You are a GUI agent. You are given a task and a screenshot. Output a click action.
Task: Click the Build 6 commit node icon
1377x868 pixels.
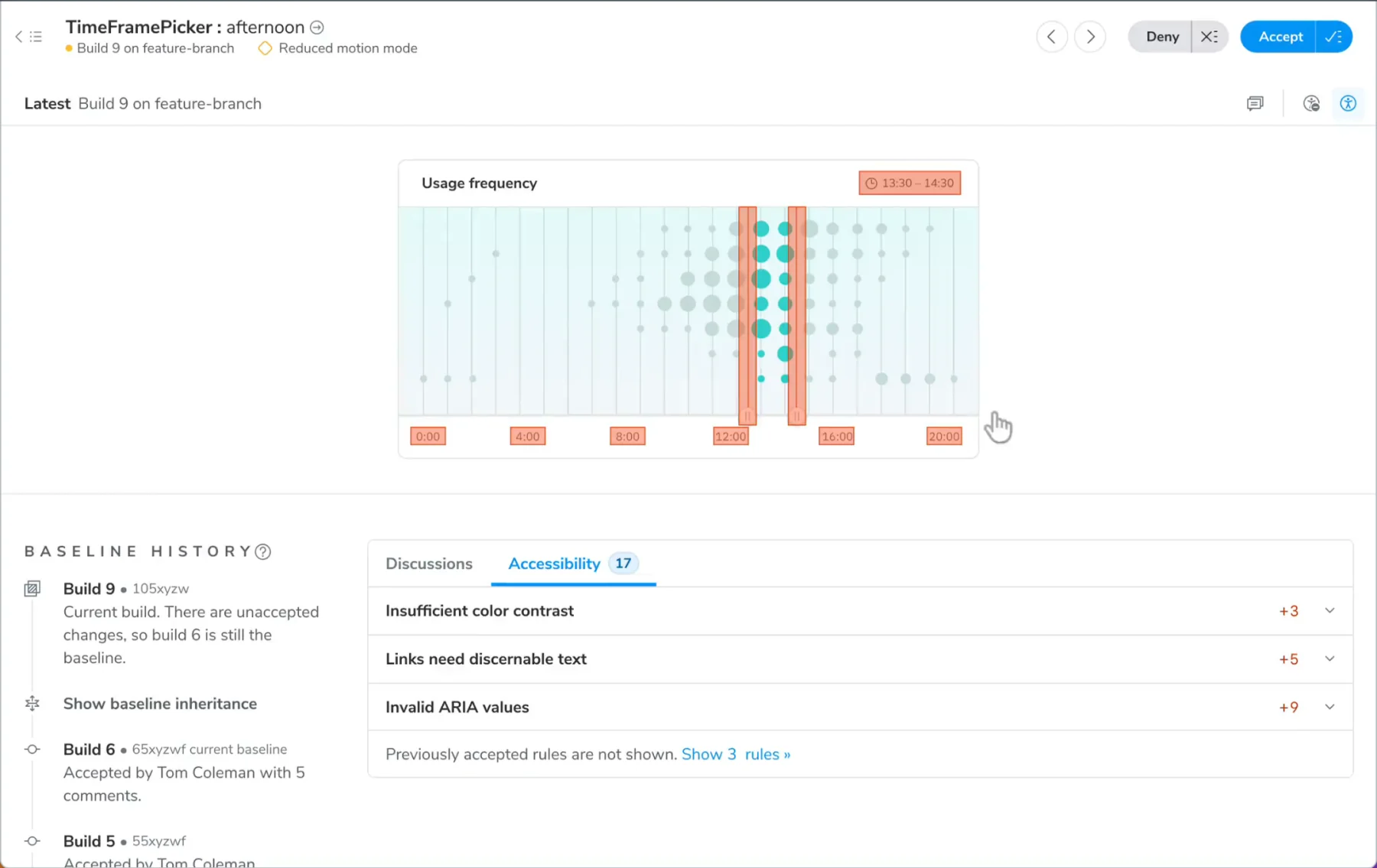(x=32, y=749)
